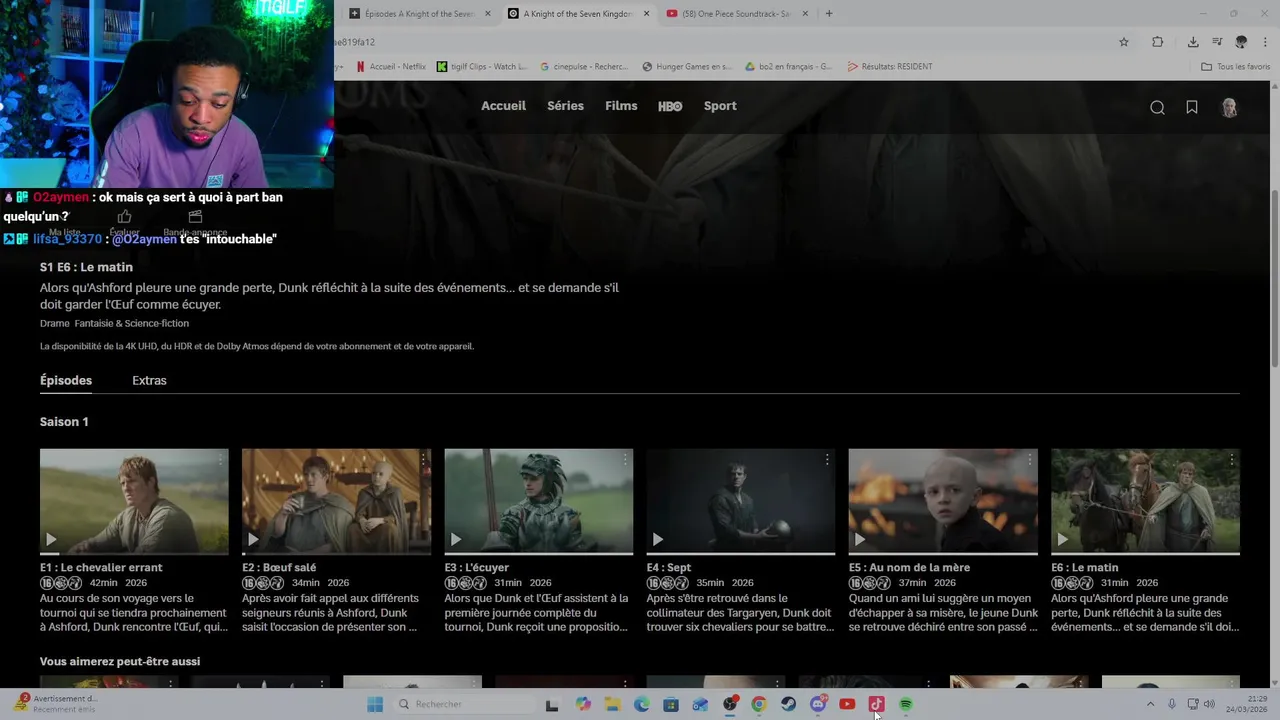Viewport: 1280px width, 720px height.
Task: Play episode E4 Sept
Action: [657, 540]
